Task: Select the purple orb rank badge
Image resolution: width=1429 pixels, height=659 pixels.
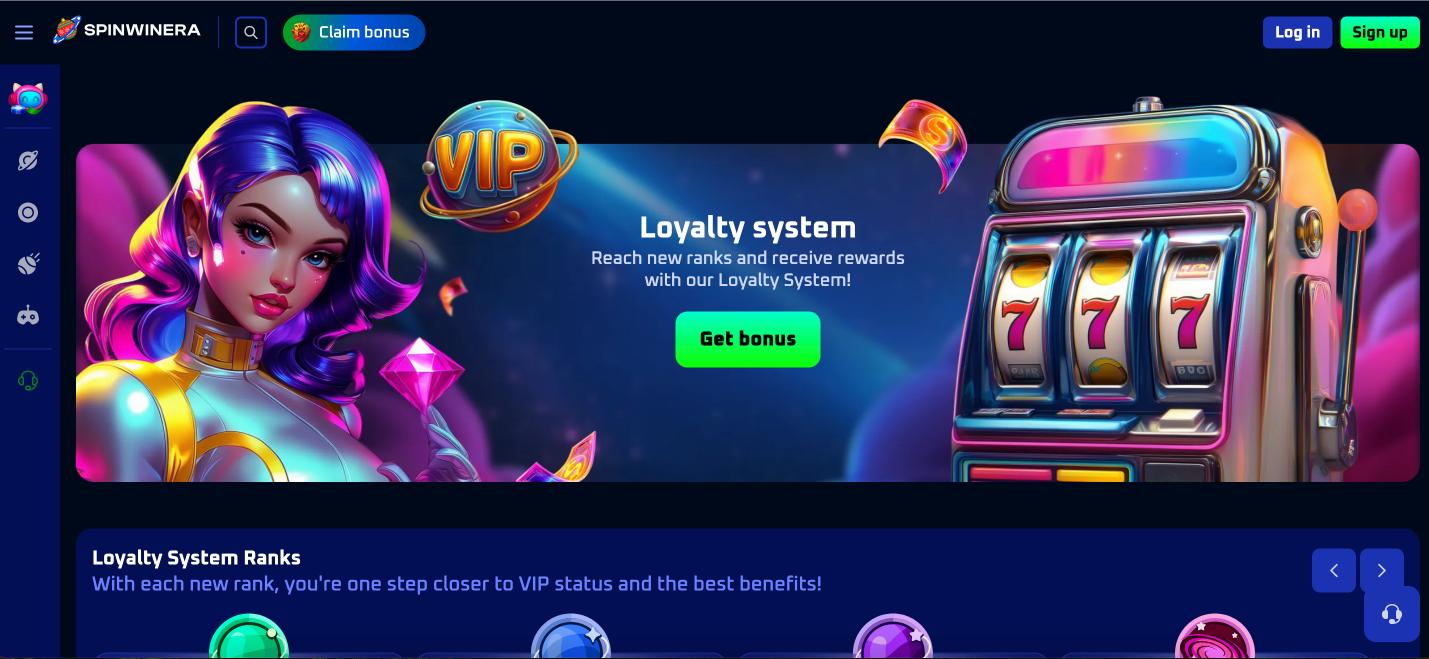Action: click(892, 636)
